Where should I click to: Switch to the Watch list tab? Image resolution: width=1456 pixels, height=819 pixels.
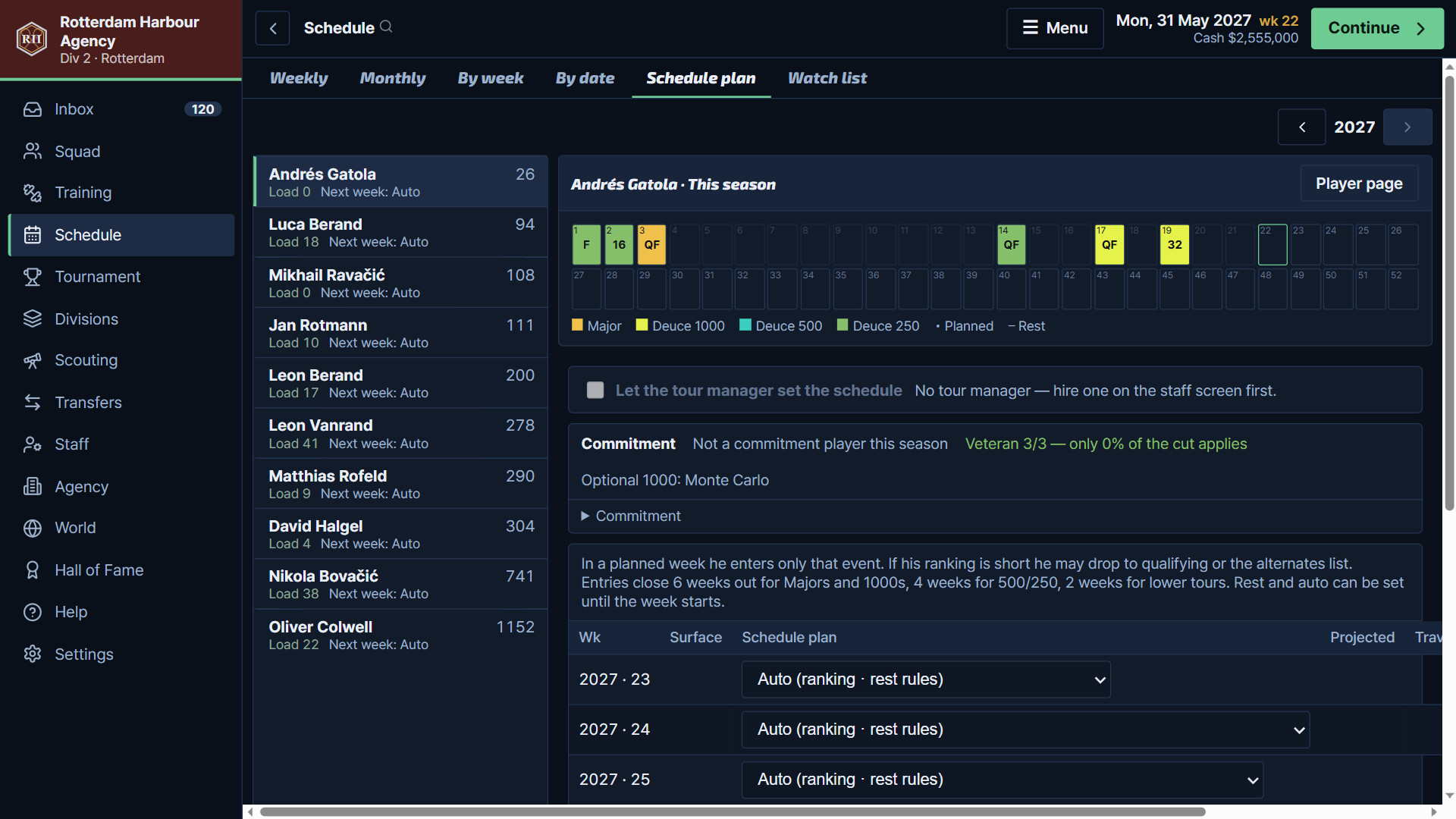(827, 78)
